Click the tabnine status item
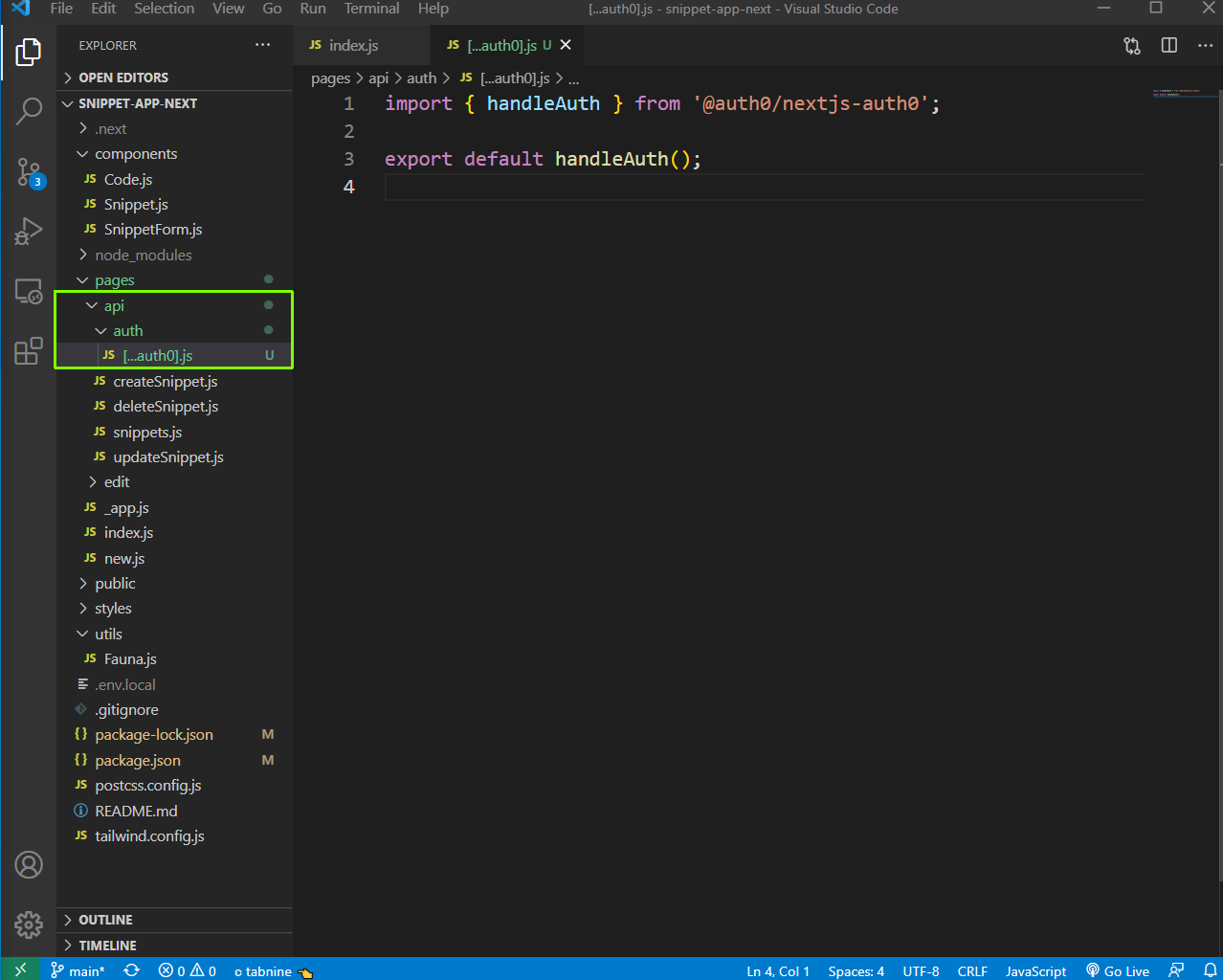The height and width of the screenshot is (980, 1223). point(274,971)
